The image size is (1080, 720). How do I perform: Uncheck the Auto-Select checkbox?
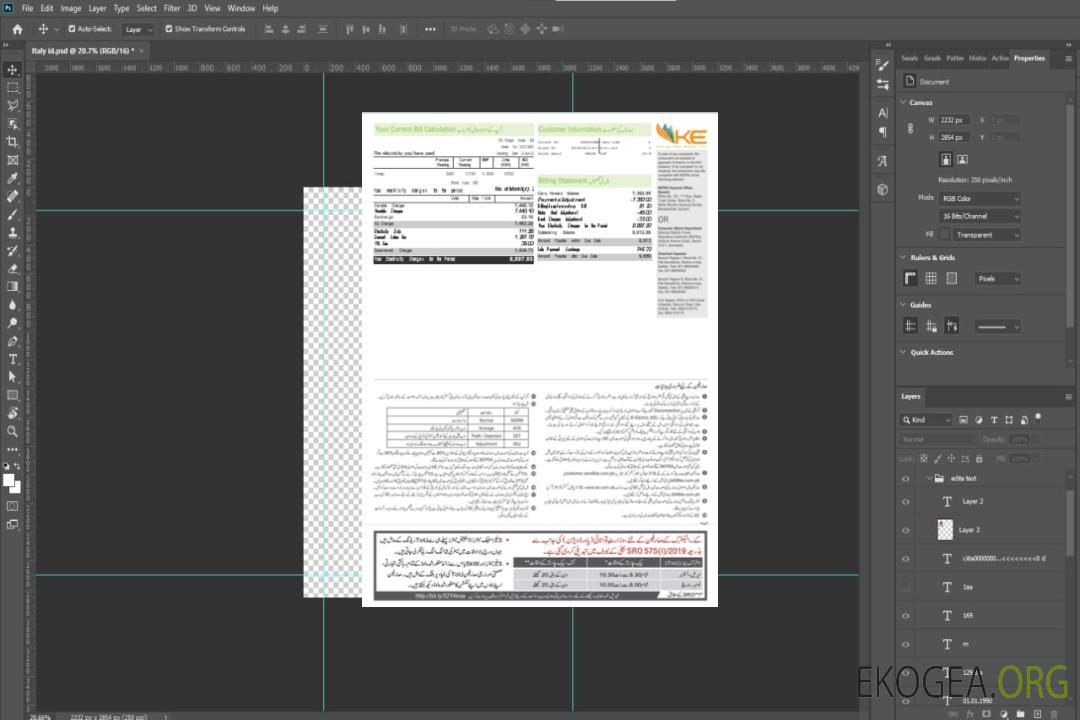click(x=71, y=29)
